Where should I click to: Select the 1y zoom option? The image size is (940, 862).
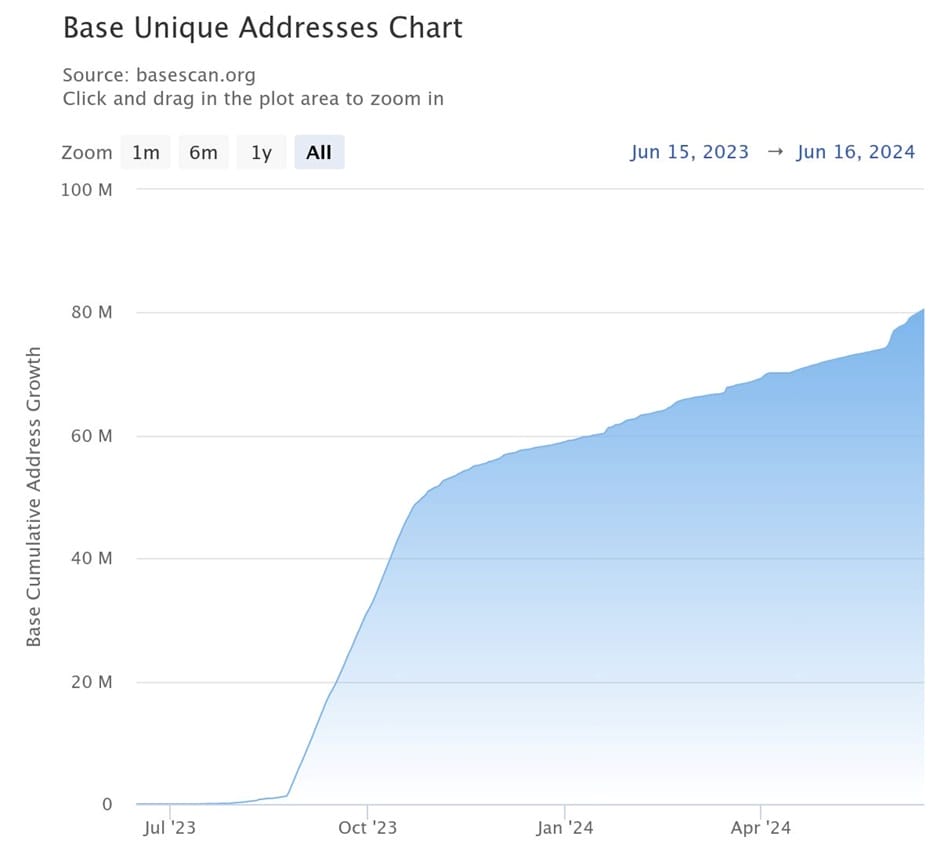point(260,152)
